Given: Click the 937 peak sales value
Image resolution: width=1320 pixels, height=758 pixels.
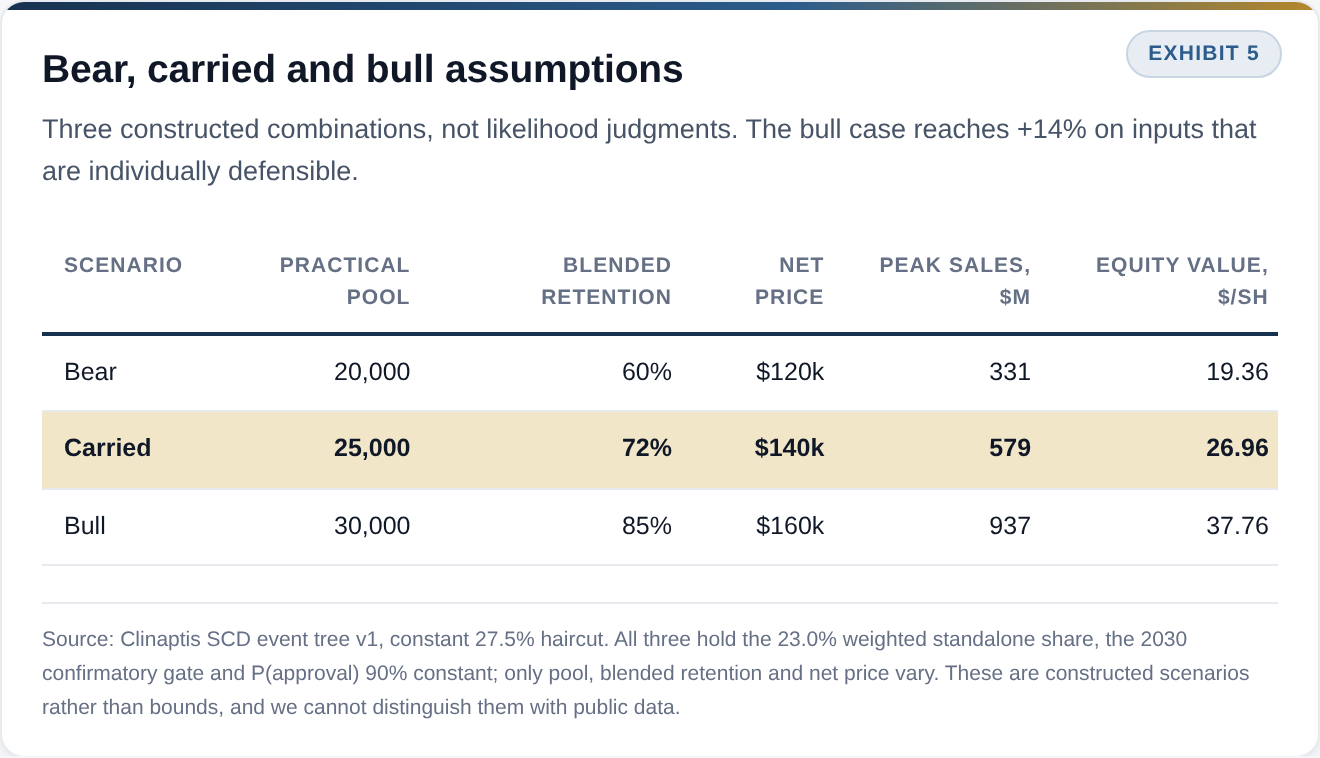Looking at the screenshot, I should [1010, 525].
